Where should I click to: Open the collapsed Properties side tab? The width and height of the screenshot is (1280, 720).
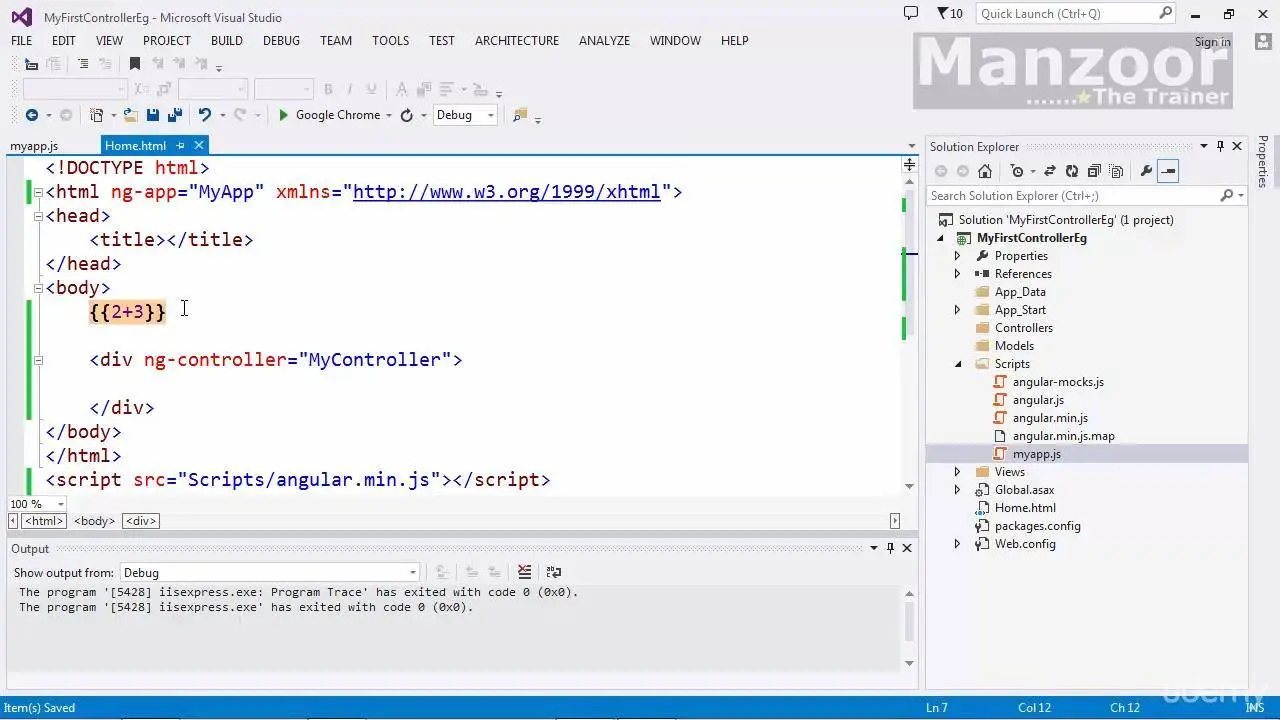point(1263,162)
